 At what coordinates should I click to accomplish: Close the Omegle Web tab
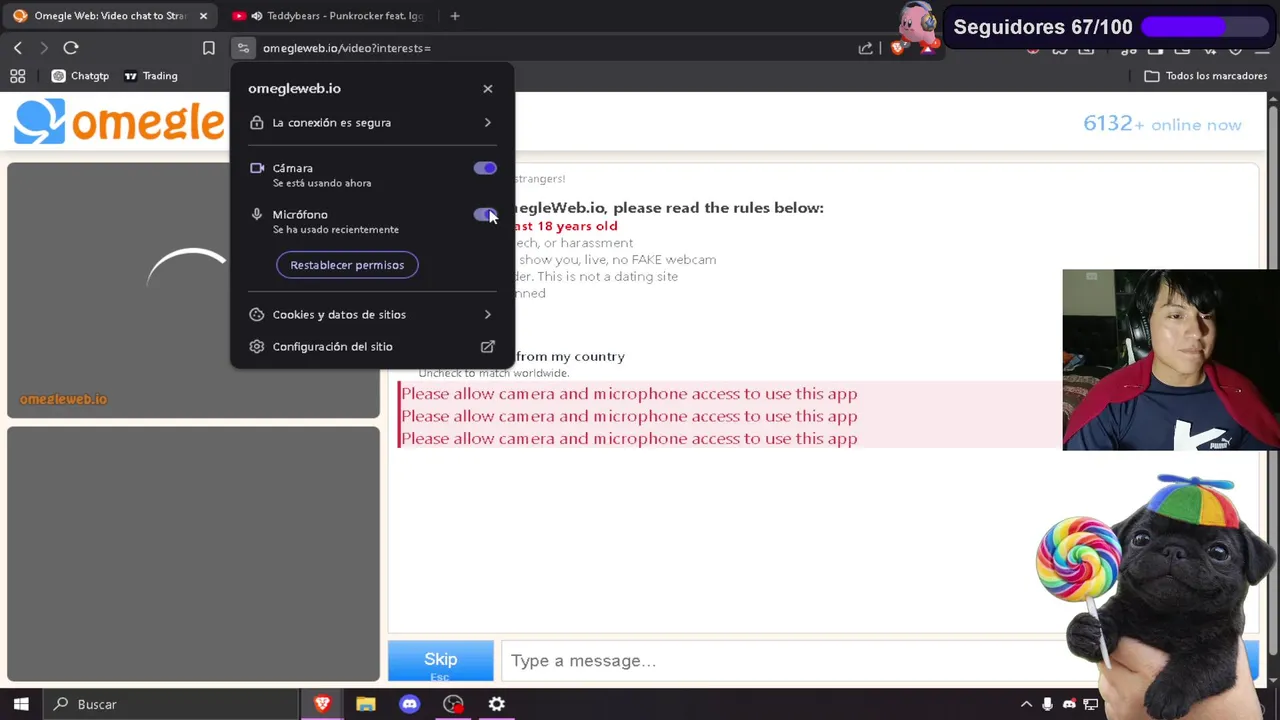[x=203, y=16]
